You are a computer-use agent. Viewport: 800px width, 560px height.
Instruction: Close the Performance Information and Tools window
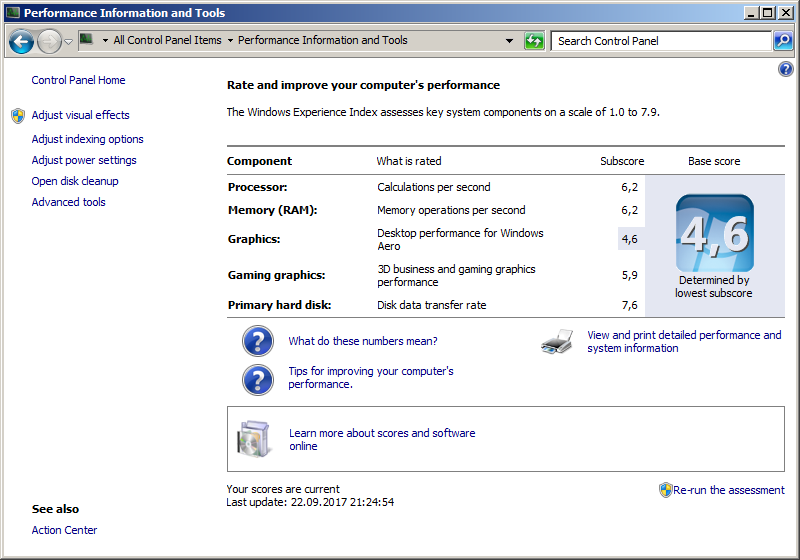coord(786,13)
